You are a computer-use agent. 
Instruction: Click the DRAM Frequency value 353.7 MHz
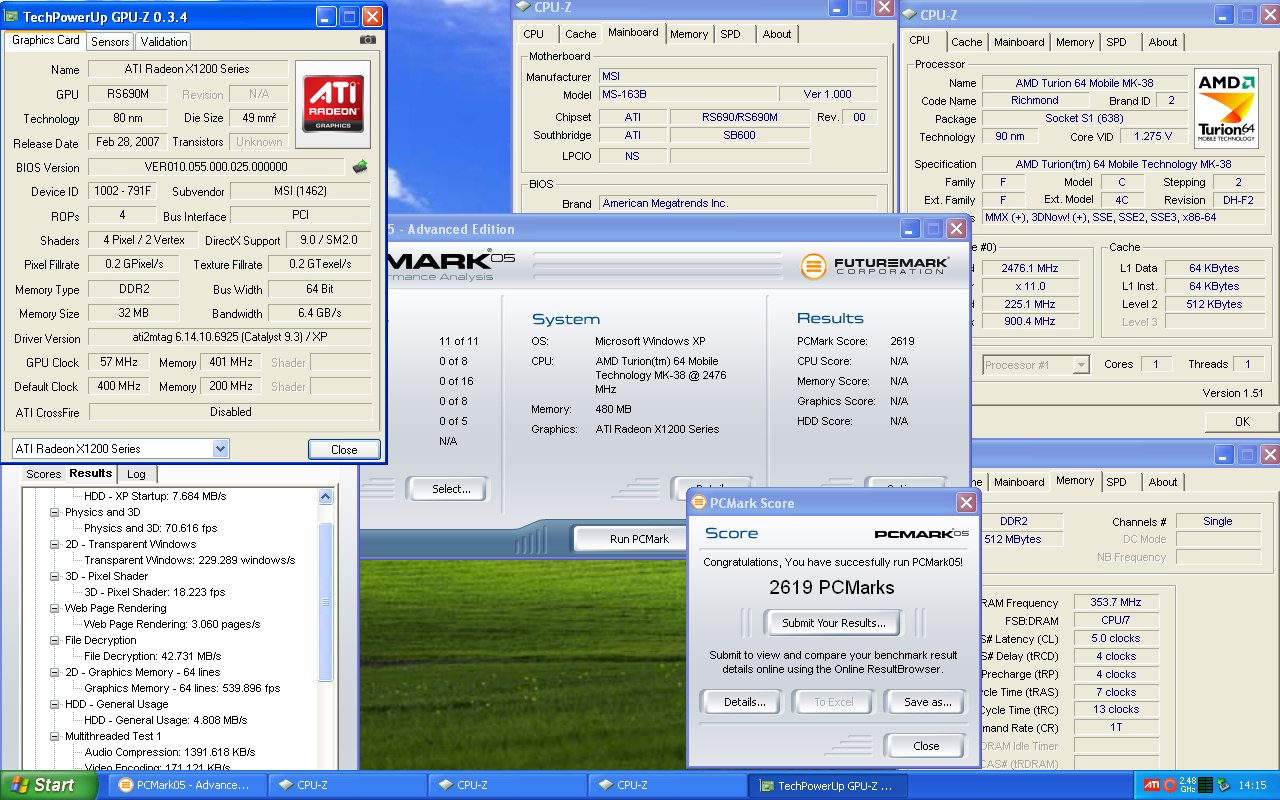[1116, 603]
